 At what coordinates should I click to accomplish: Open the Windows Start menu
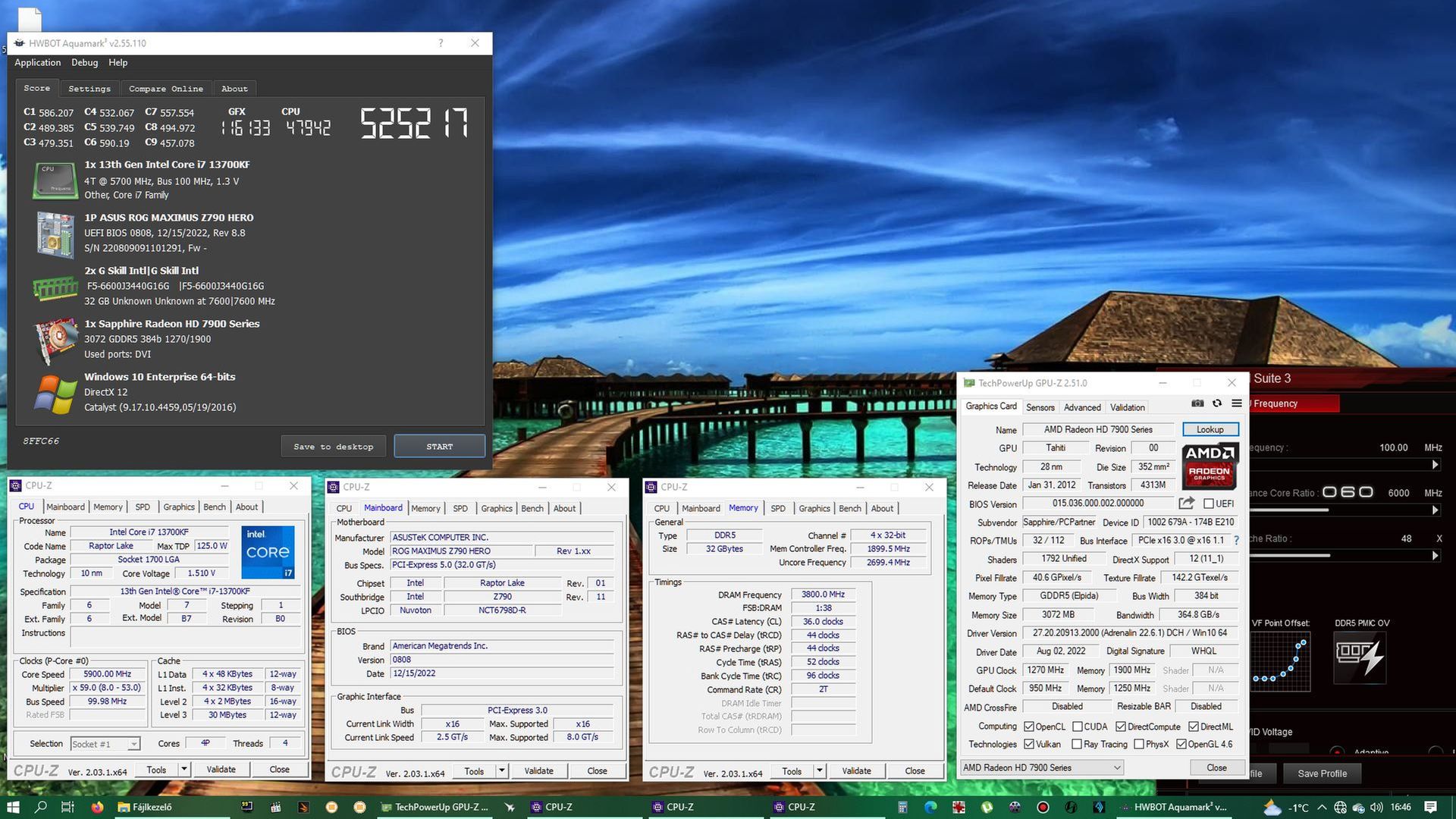click(13, 807)
